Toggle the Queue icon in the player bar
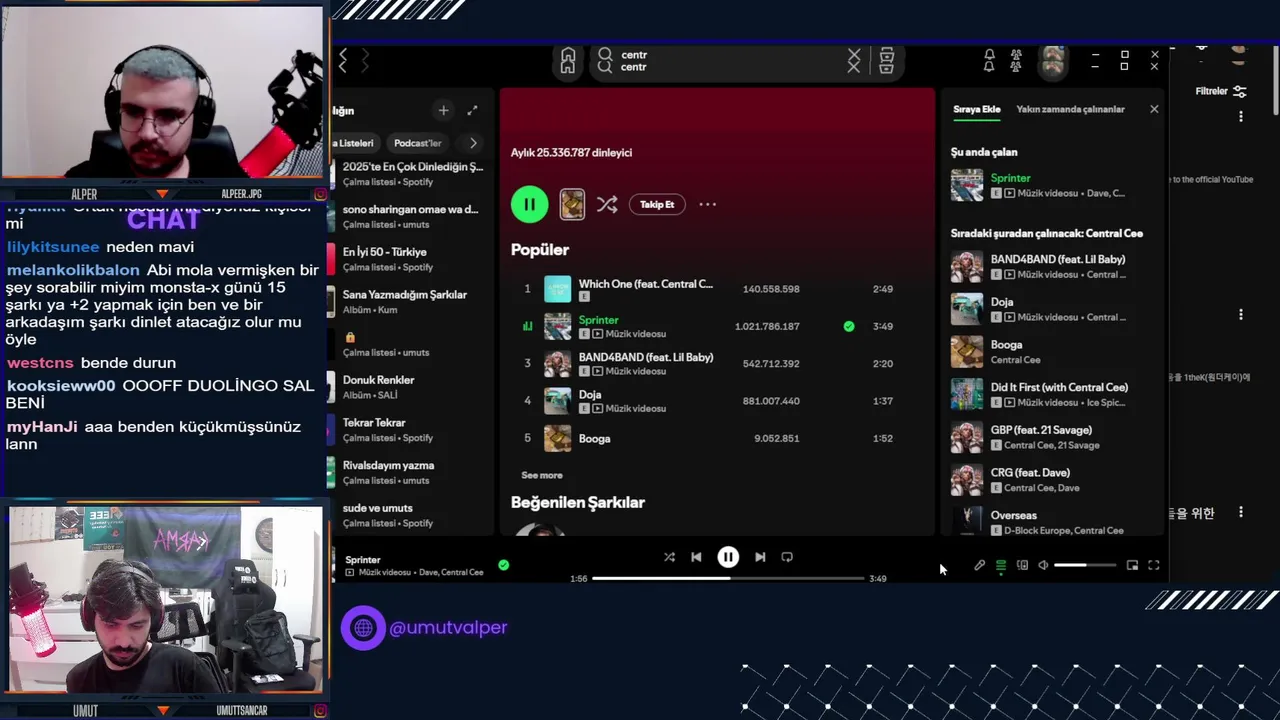Screen dimensions: 1280x720 pyautogui.click(x=1001, y=566)
